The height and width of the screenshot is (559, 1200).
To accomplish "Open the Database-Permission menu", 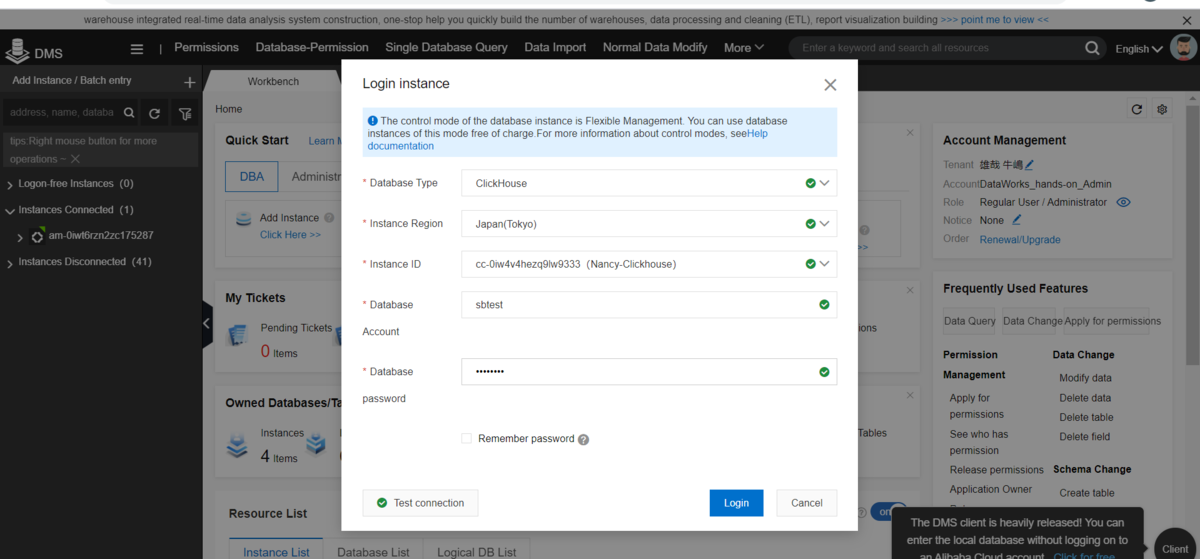I will pos(312,47).
